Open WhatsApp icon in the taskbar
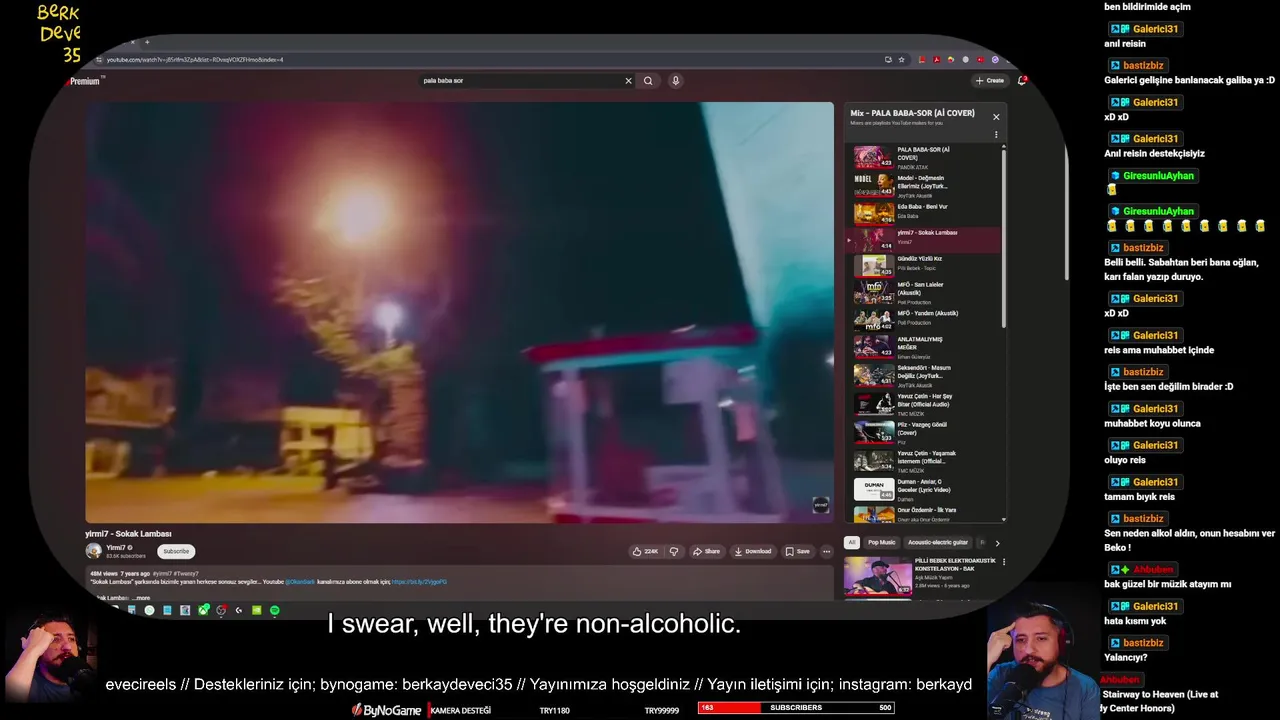This screenshot has width=1280, height=720. coord(149,610)
